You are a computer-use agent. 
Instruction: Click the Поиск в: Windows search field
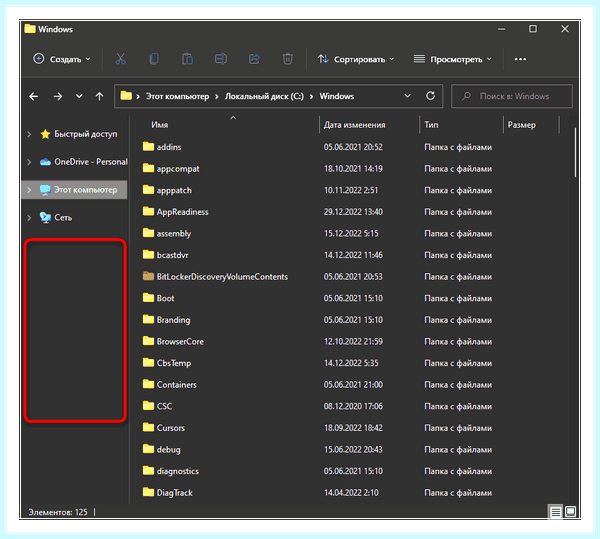pos(512,96)
